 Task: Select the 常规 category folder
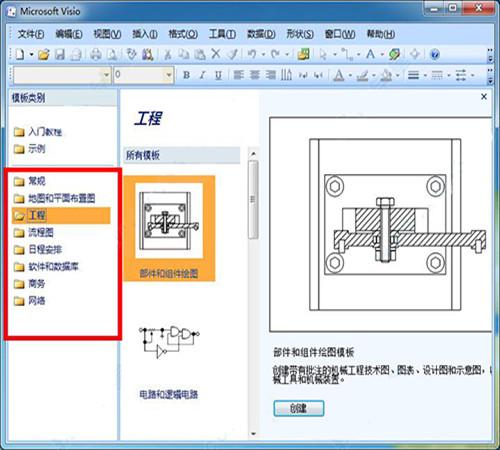(x=29, y=181)
